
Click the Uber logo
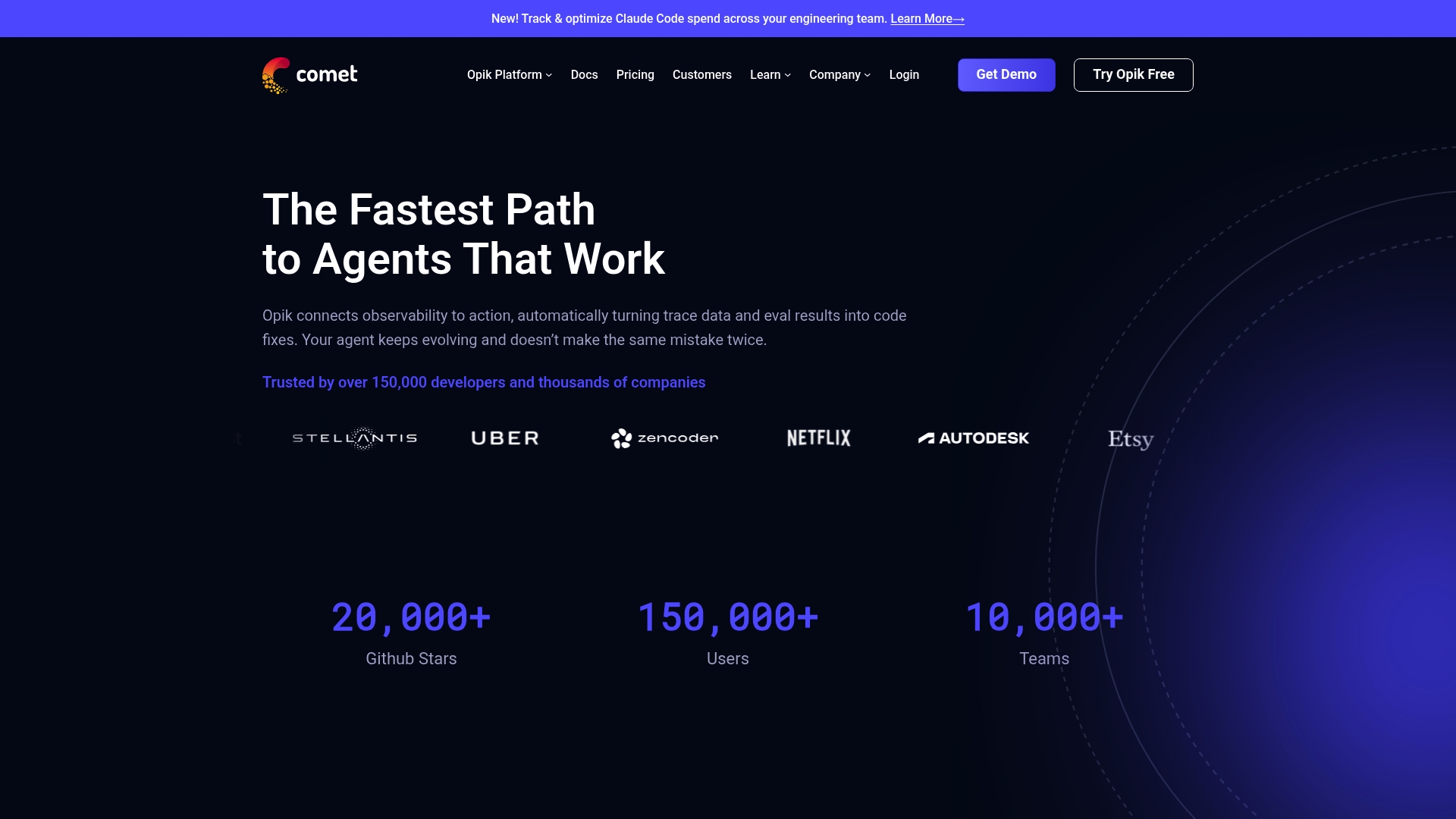(x=505, y=438)
